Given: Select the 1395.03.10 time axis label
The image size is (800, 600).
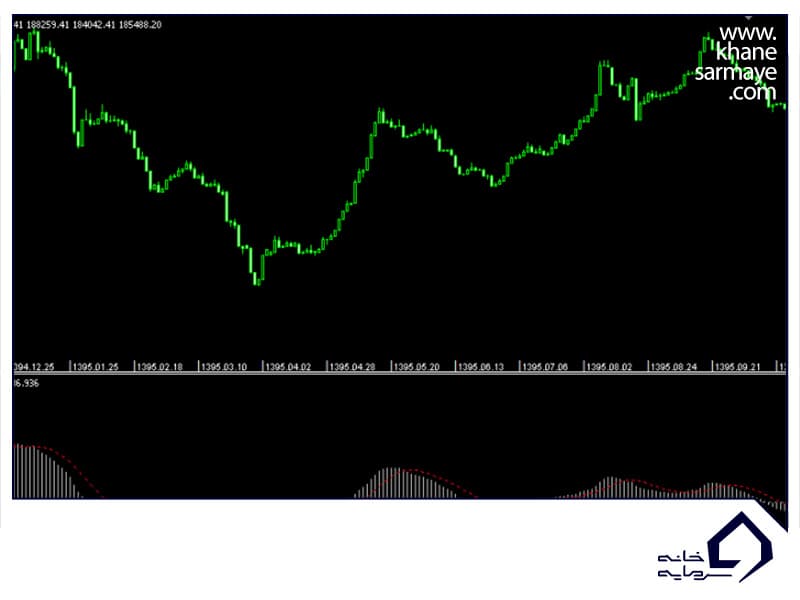Looking at the screenshot, I should pyautogui.click(x=224, y=367).
